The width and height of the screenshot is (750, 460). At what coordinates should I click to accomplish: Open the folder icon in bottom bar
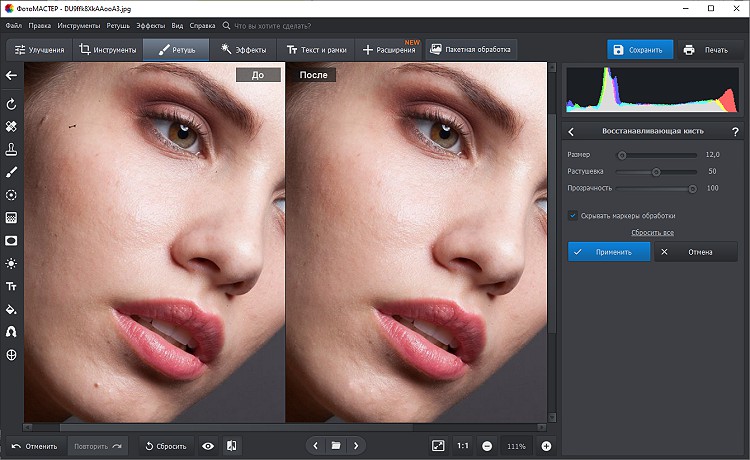coord(336,445)
